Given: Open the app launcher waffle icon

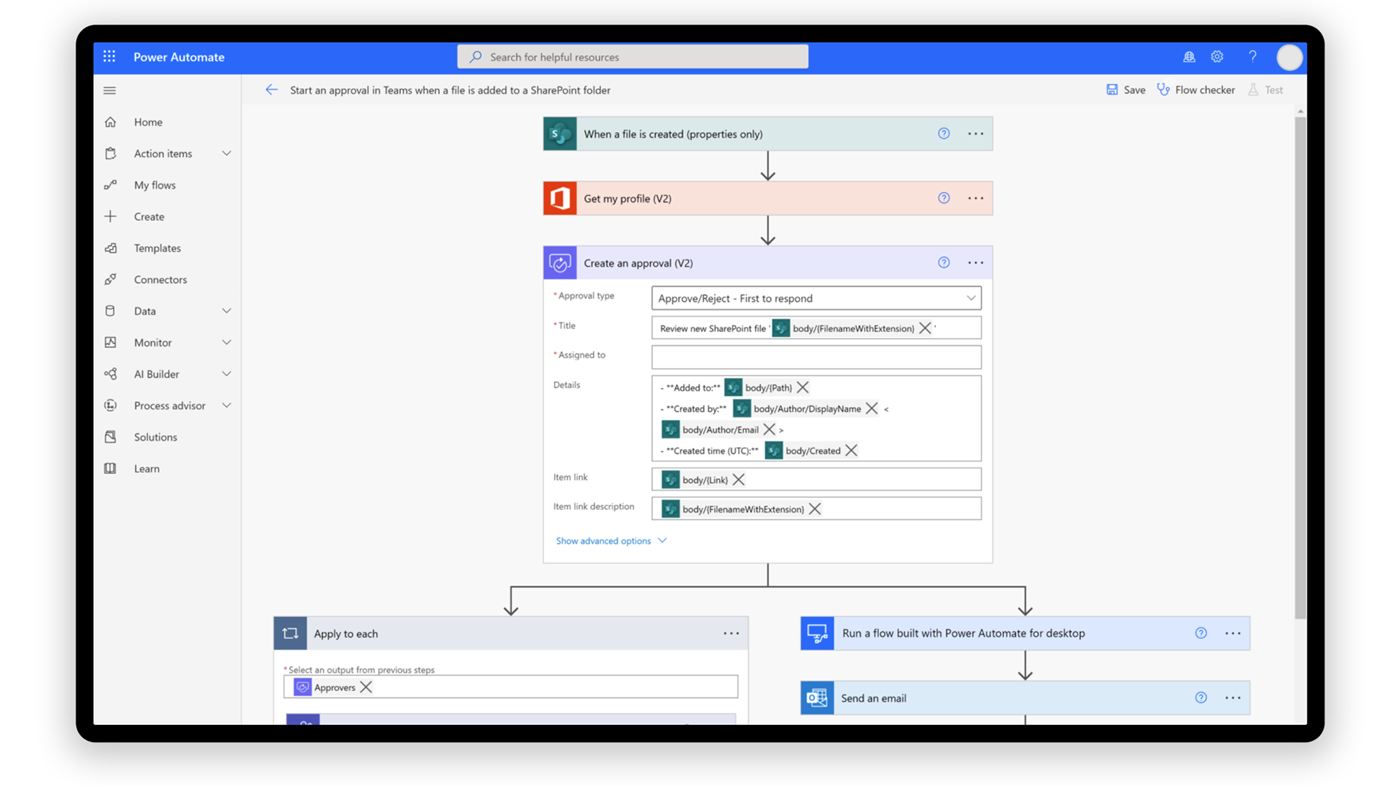Looking at the screenshot, I should tap(109, 57).
